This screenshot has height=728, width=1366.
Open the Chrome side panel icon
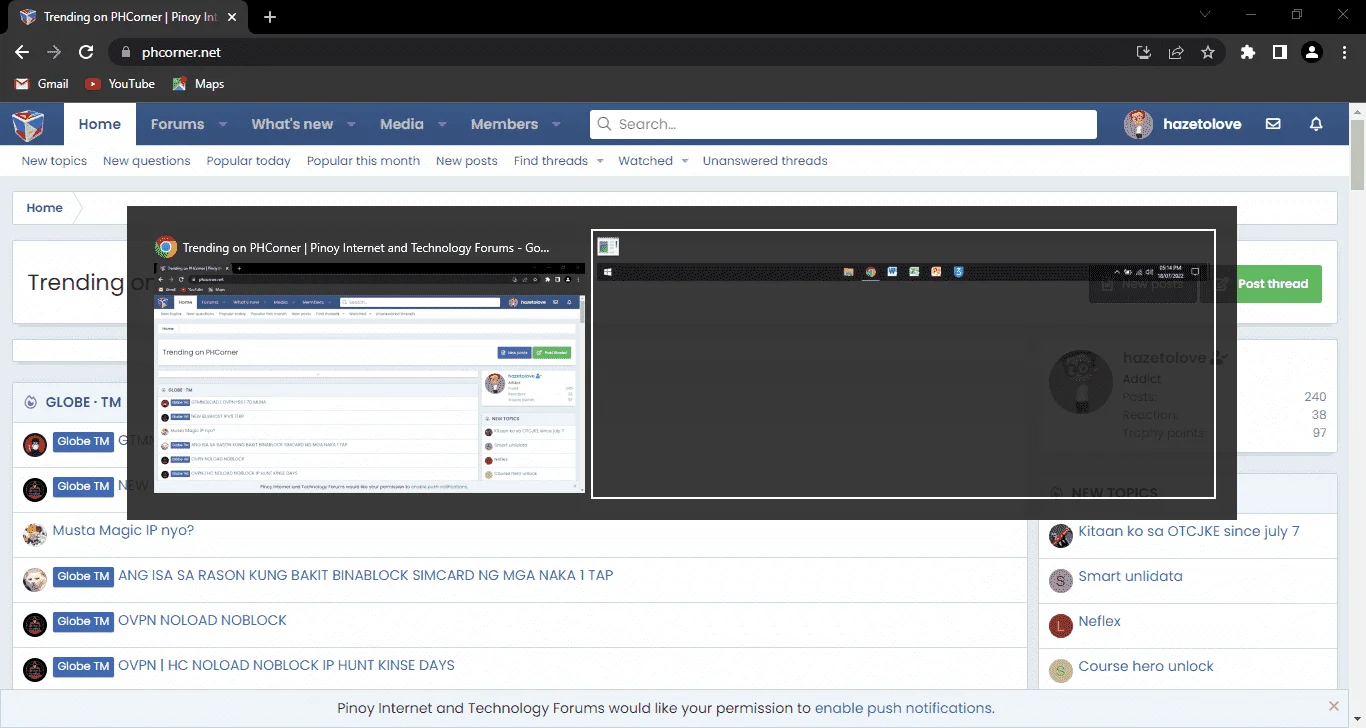(x=1279, y=52)
